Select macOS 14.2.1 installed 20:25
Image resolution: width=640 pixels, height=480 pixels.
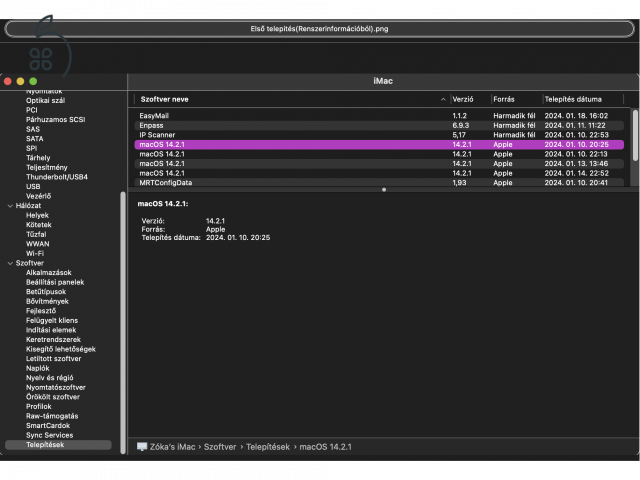(379, 144)
